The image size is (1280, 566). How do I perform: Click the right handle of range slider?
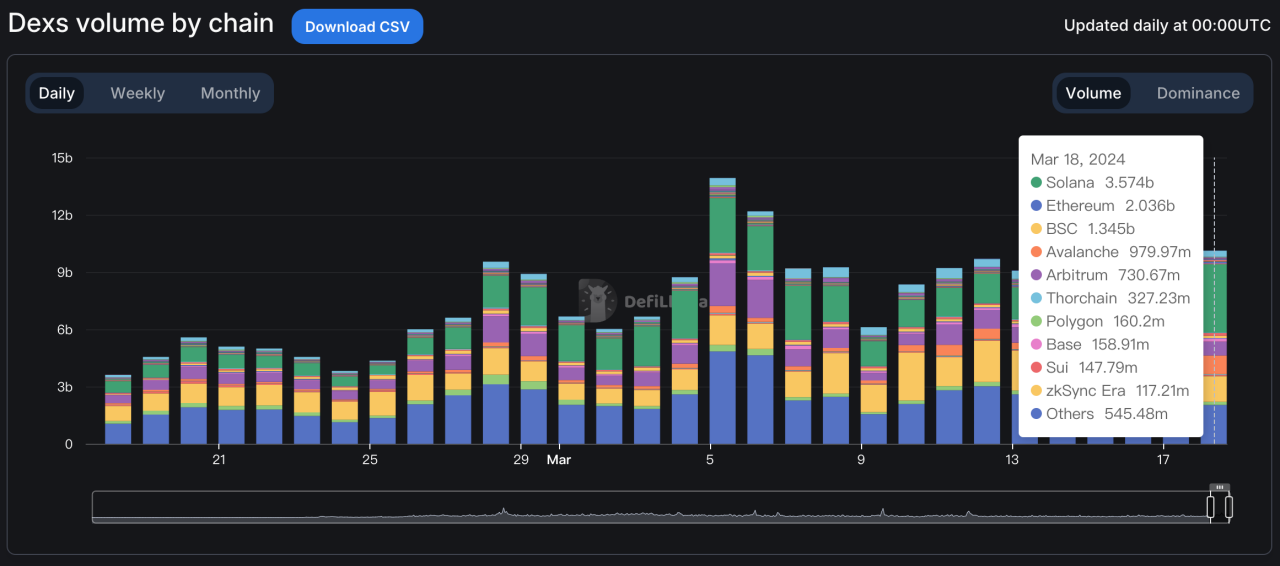pos(1229,507)
